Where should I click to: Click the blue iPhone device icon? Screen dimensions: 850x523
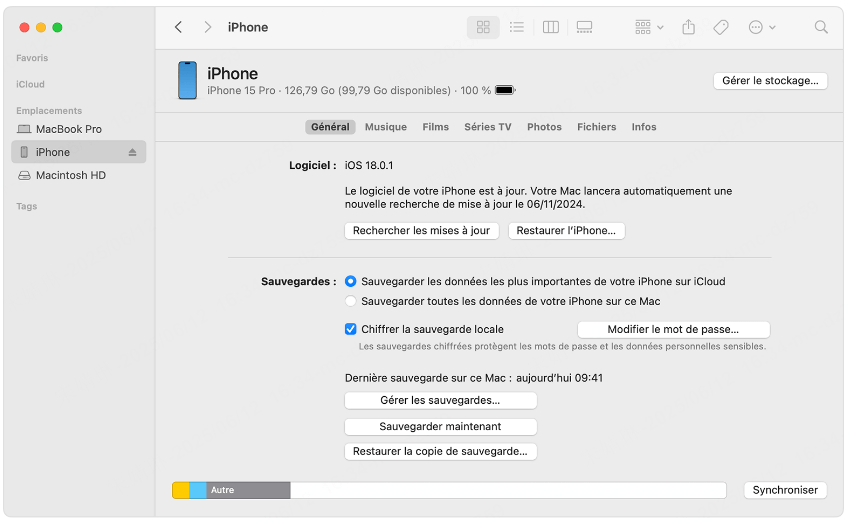[188, 80]
